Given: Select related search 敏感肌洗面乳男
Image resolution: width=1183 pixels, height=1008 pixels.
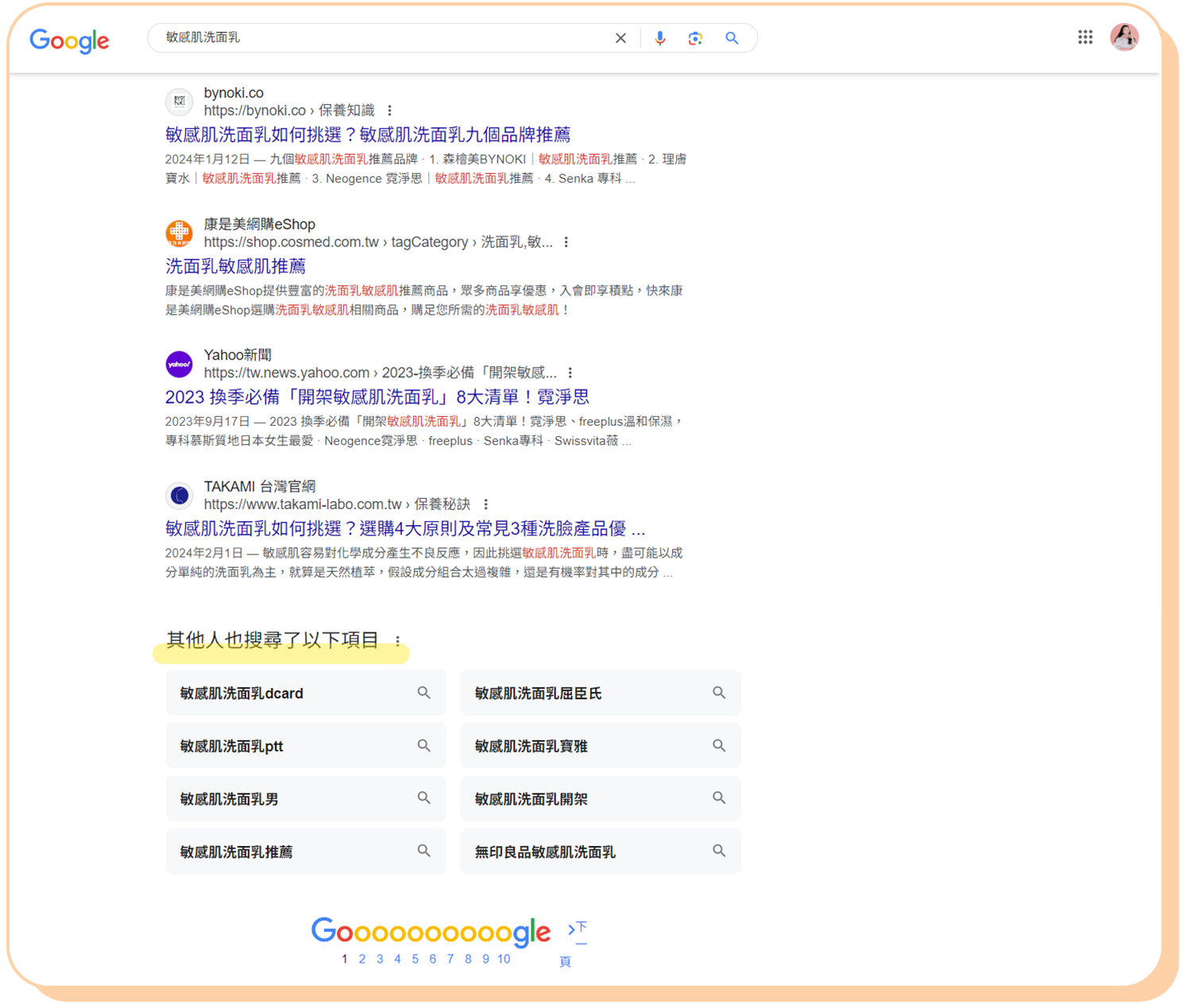Looking at the screenshot, I should coord(306,798).
